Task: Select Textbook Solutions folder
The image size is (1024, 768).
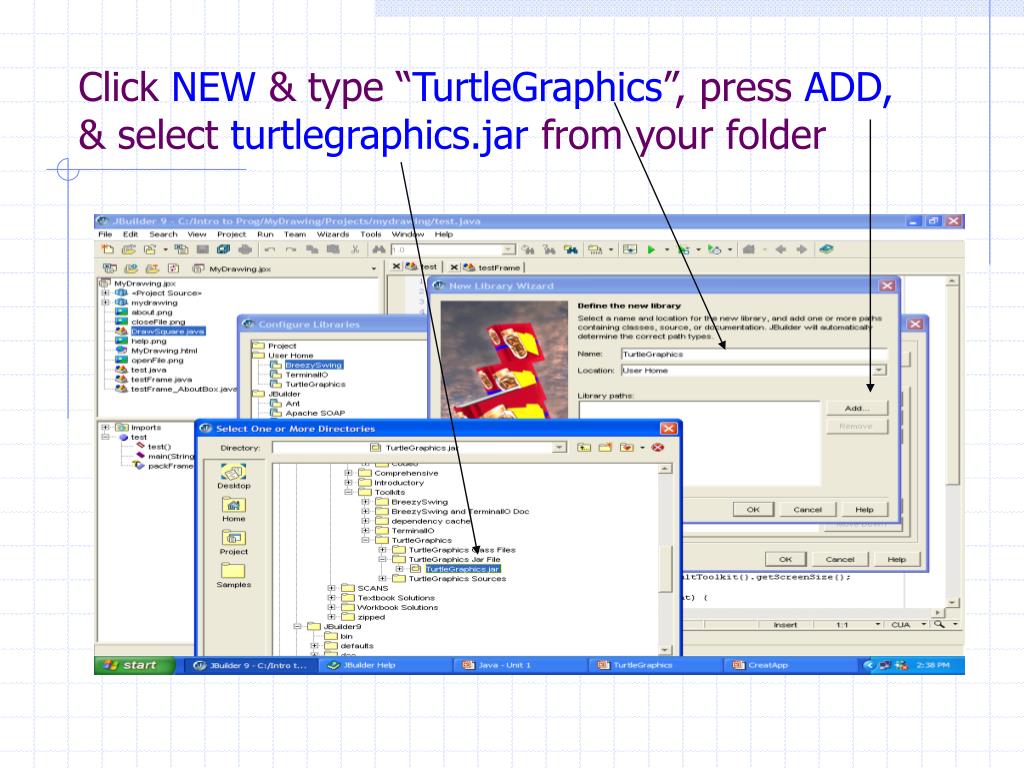Action: tap(396, 598)
